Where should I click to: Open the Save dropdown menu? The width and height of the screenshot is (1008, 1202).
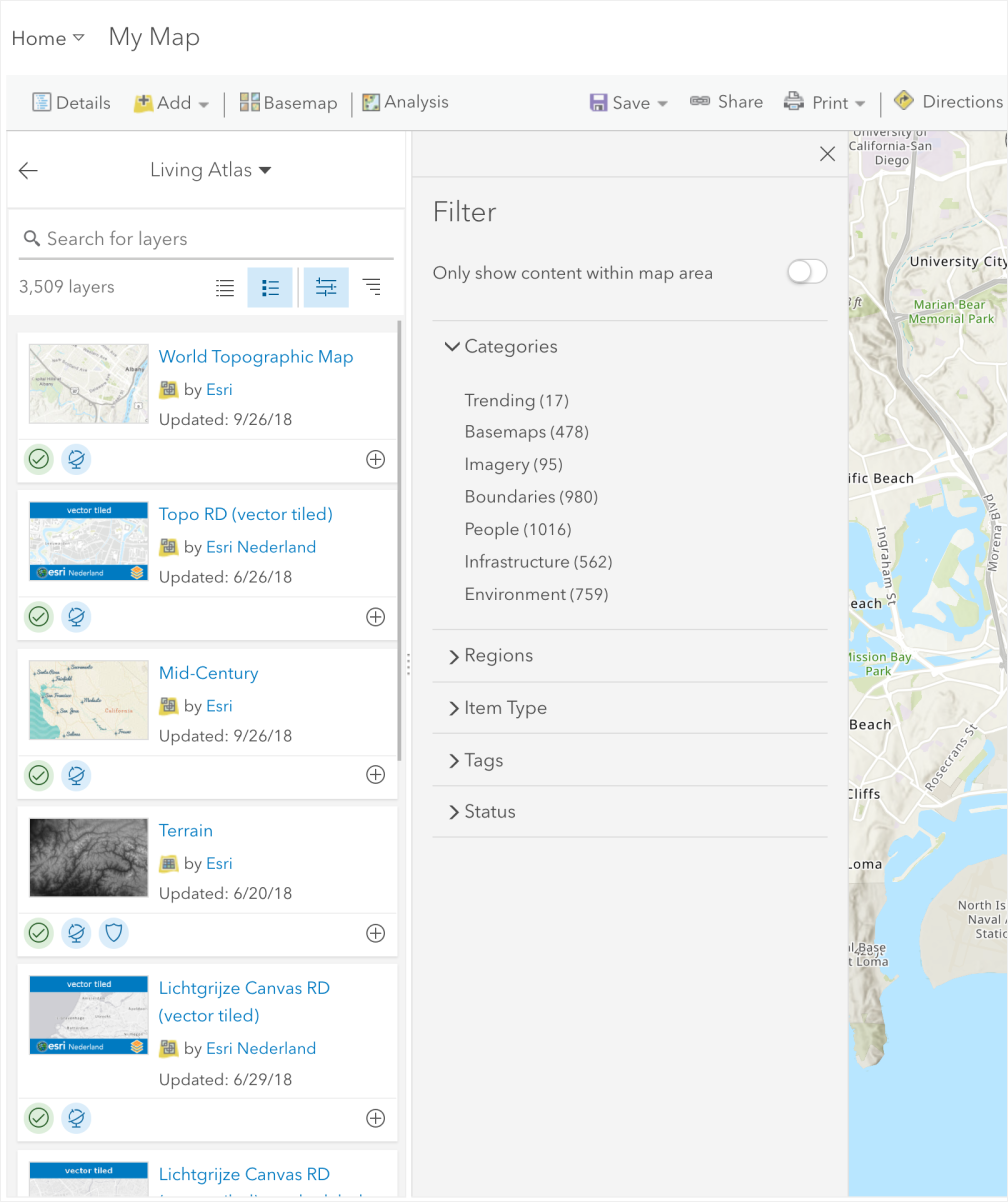pyautogui.click(x=661, y=102)
